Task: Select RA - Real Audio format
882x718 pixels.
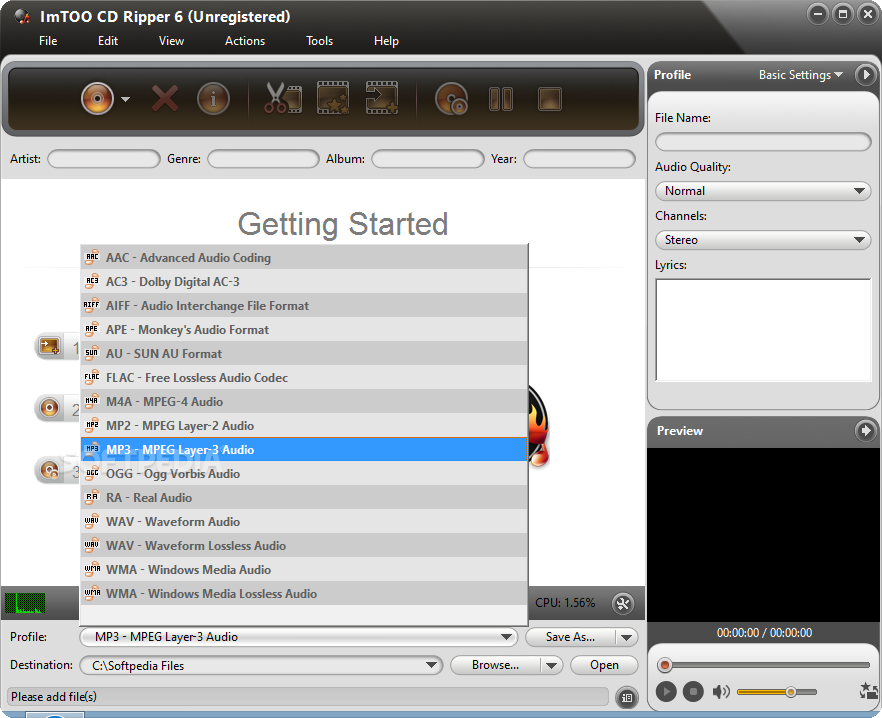Action: coord(304,497)
